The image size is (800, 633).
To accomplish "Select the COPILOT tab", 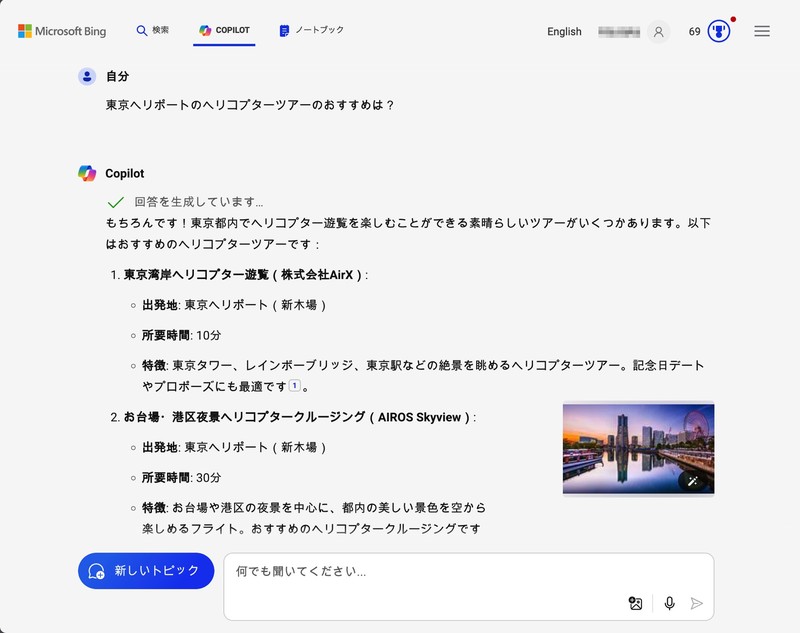I will coord(224,31).
